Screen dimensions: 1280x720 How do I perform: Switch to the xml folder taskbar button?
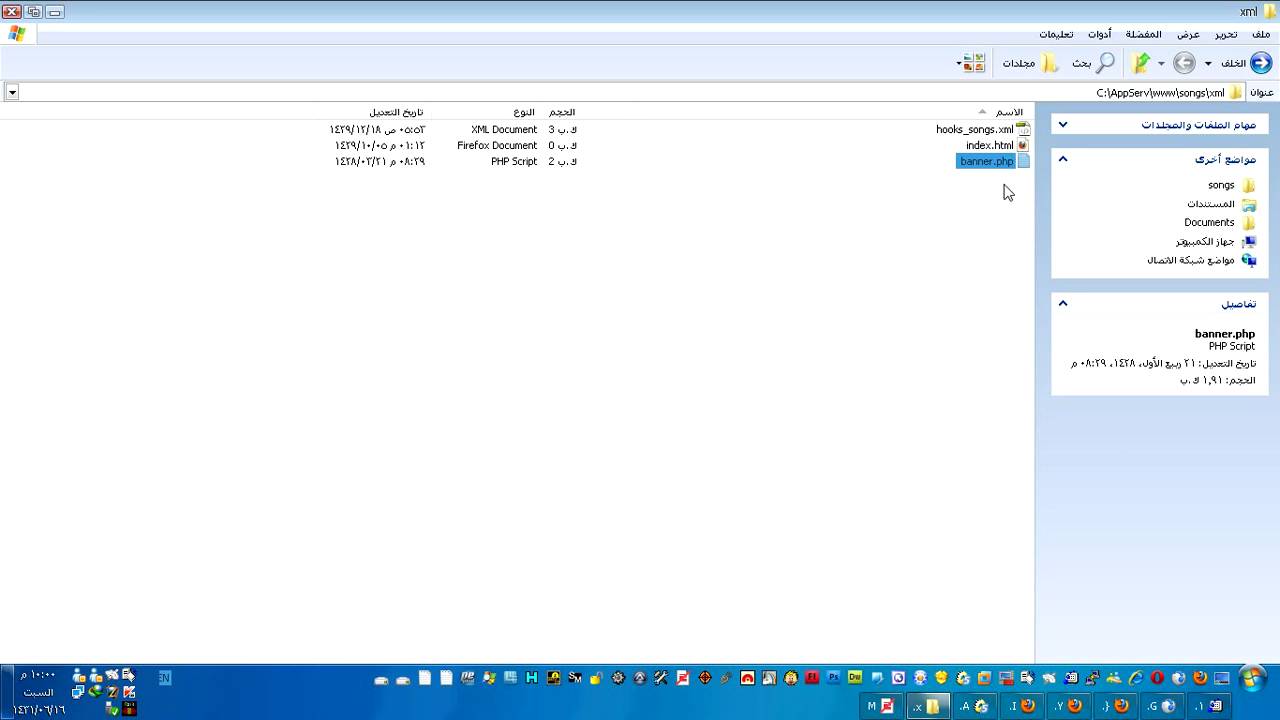point(928,706)
